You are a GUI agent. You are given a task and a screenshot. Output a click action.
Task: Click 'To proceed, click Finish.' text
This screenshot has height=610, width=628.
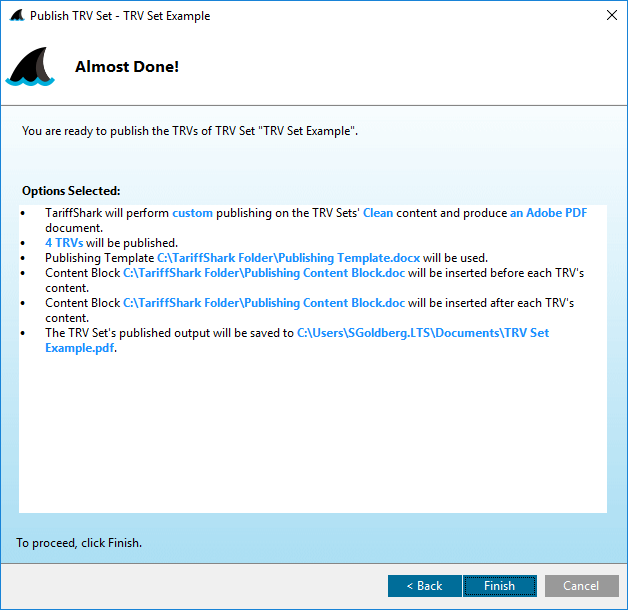[x=79, y=543]
